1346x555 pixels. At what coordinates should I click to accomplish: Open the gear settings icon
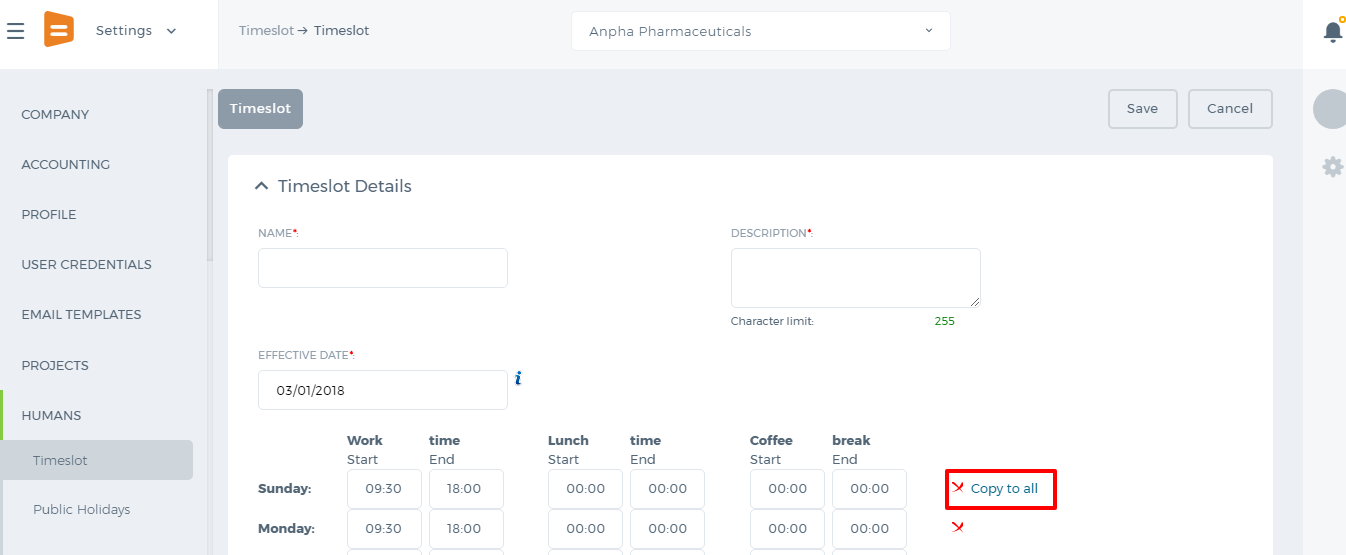click(x=1333, y=167)
